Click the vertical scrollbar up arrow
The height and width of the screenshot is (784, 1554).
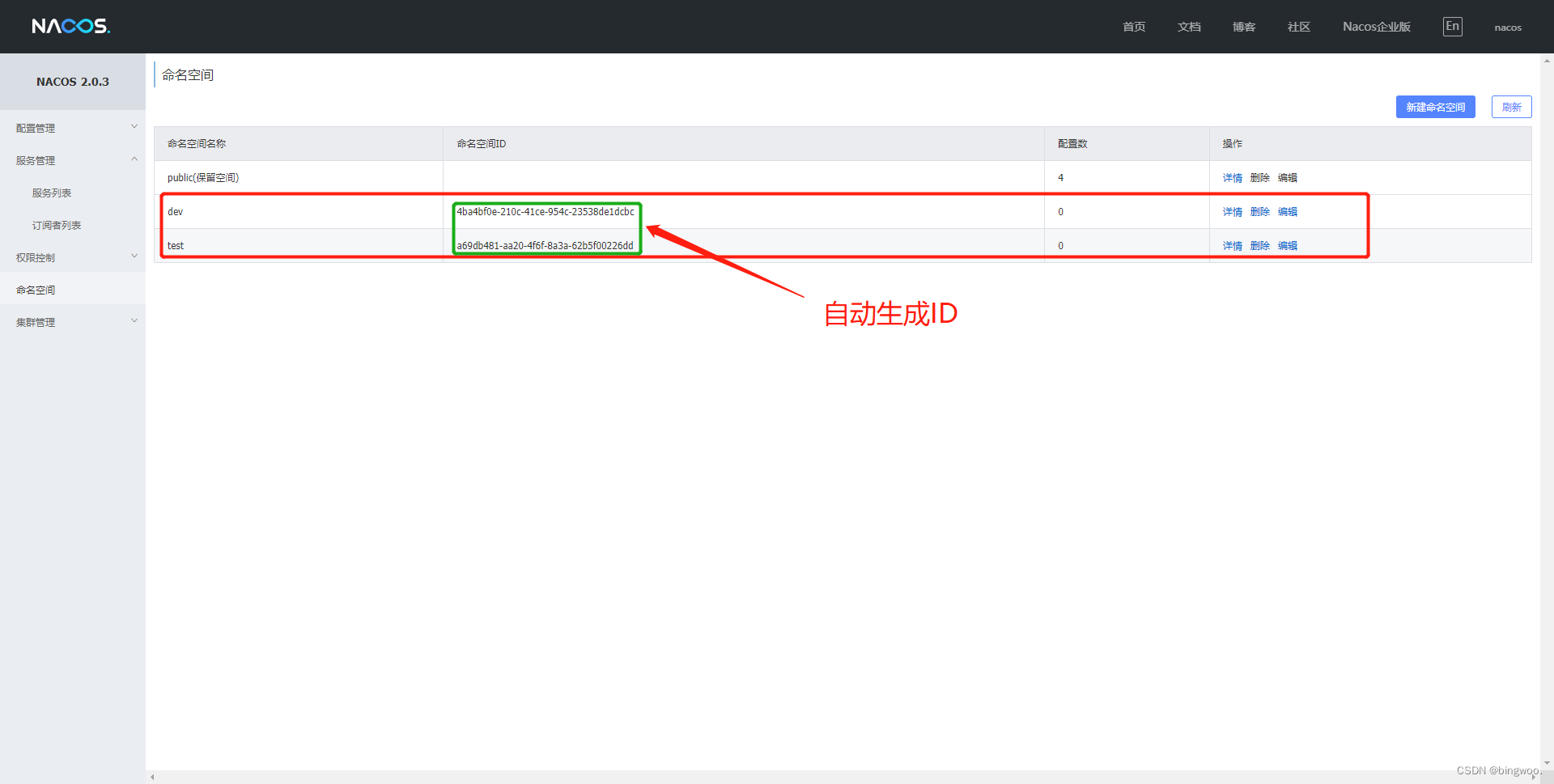tap(1547, 60)
